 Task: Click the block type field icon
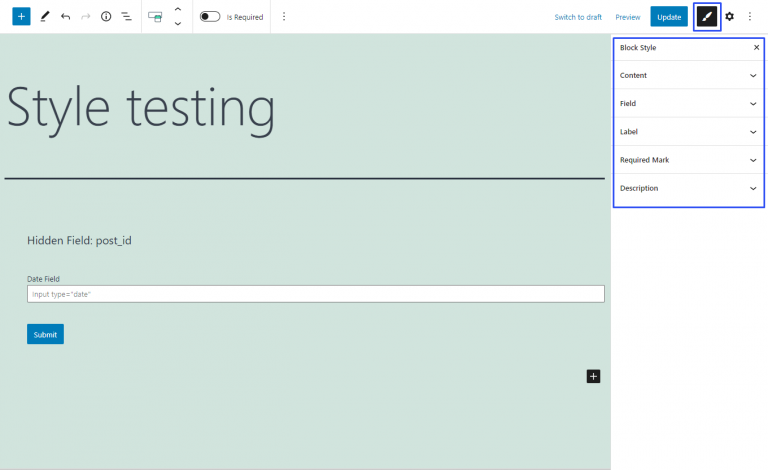155,17
